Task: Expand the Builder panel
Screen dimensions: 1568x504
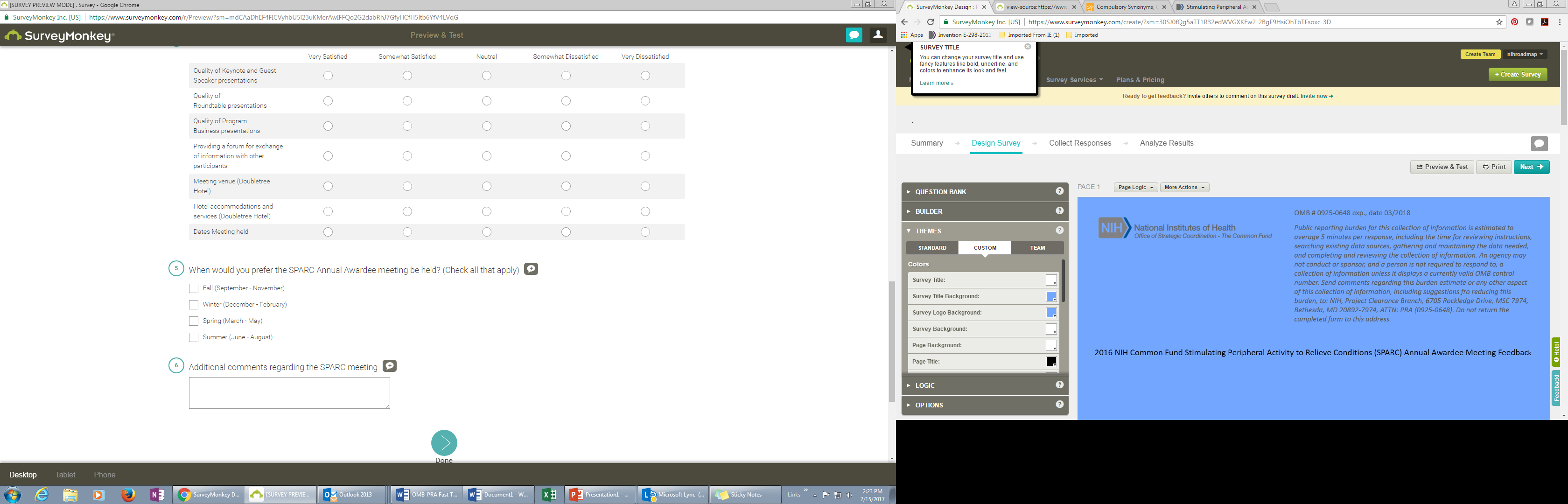Action: (x=929, y=211)
